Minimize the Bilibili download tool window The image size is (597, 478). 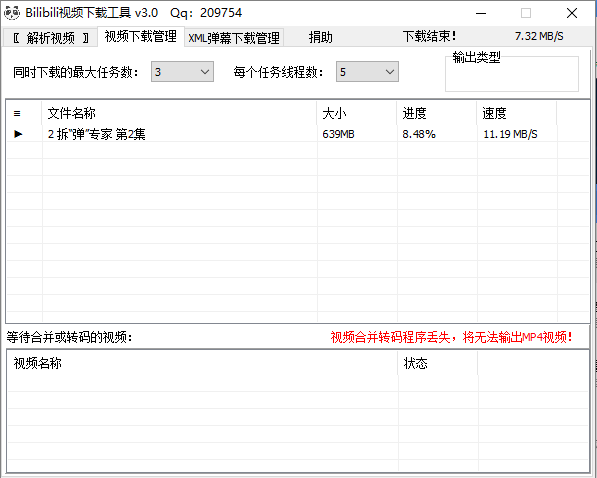[481, 13]
